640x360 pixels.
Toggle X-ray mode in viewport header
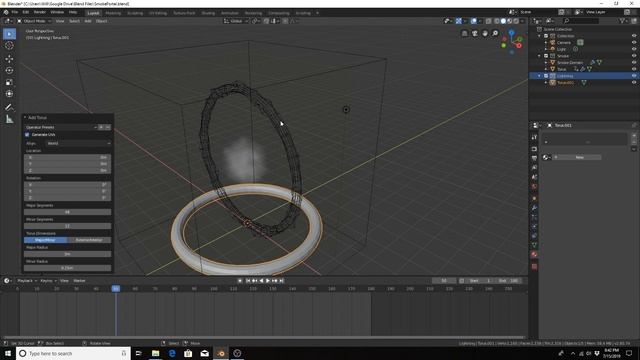tap(488, 21)
